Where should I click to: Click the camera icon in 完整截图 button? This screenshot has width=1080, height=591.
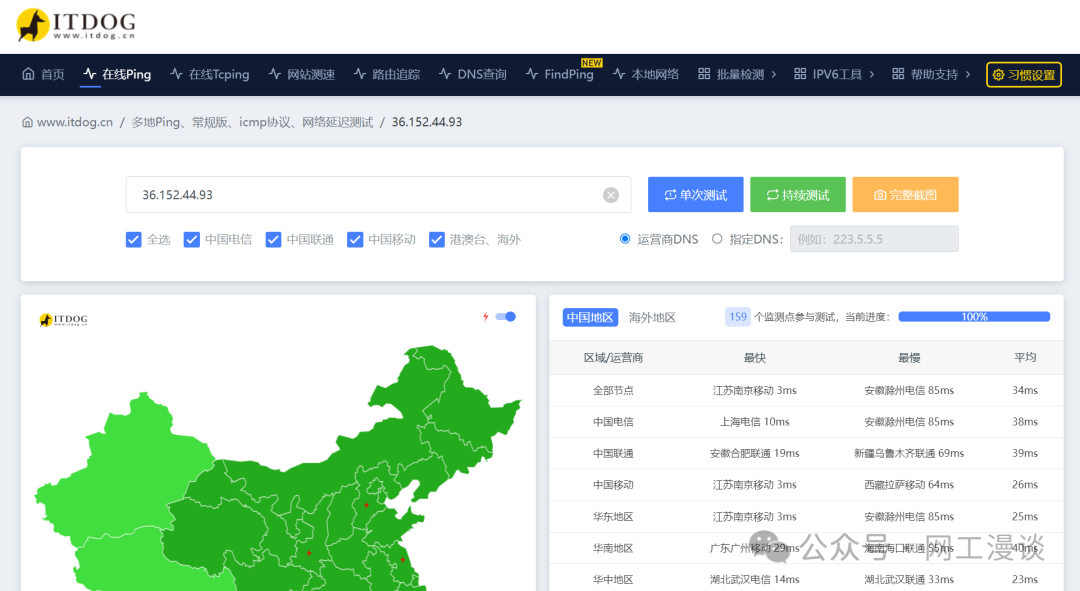point(880,195)
